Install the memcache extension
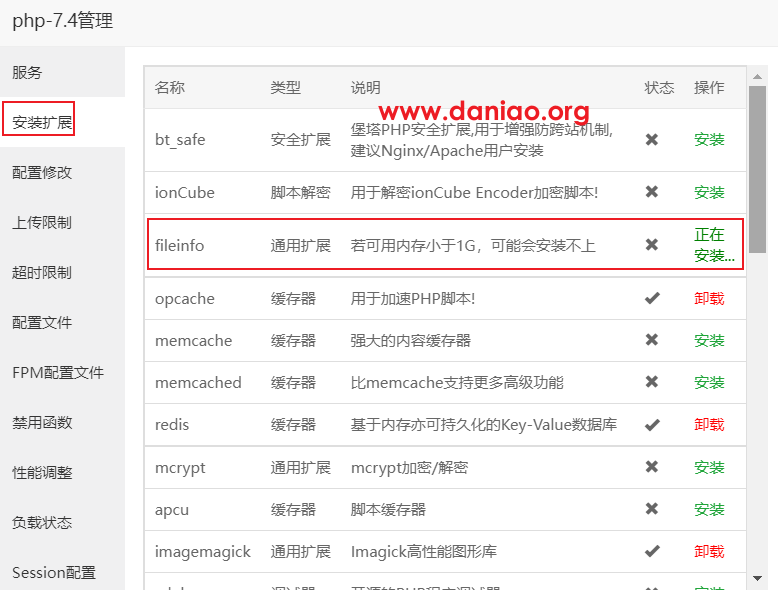This screenshot has width=778, height=590. [709, 340]
